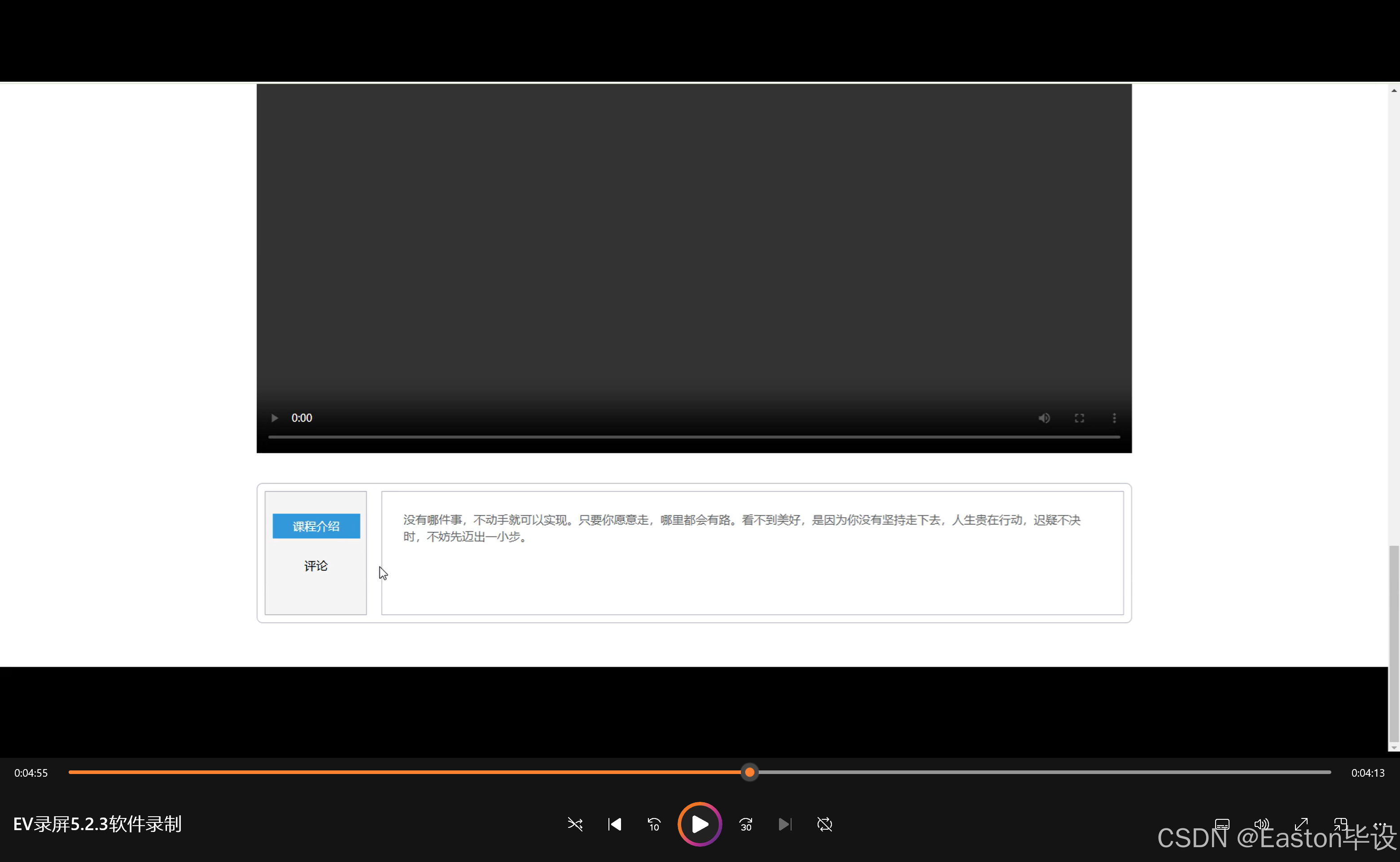Skip back 10 seconds
Image resolution: width=1400 pixels, height=862 pixels.
click(x=654, y=824)
